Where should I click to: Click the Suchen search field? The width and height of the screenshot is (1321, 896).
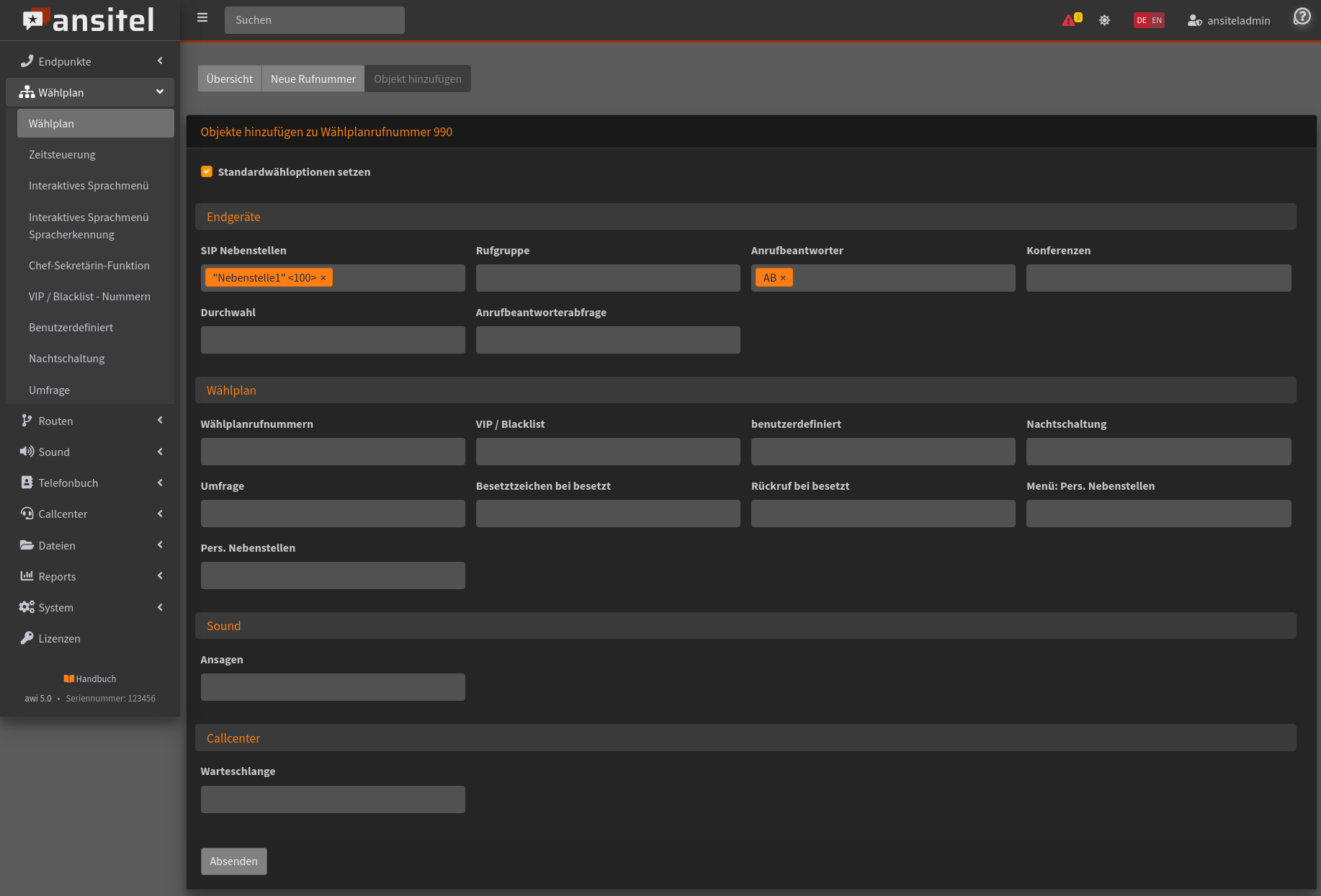tap(314, 20)
